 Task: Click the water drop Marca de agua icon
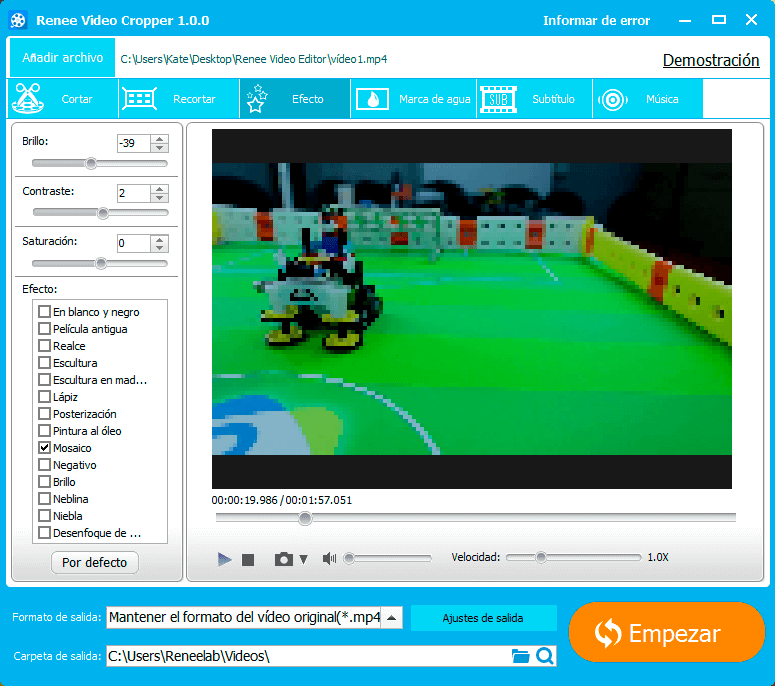coord(373,98)
